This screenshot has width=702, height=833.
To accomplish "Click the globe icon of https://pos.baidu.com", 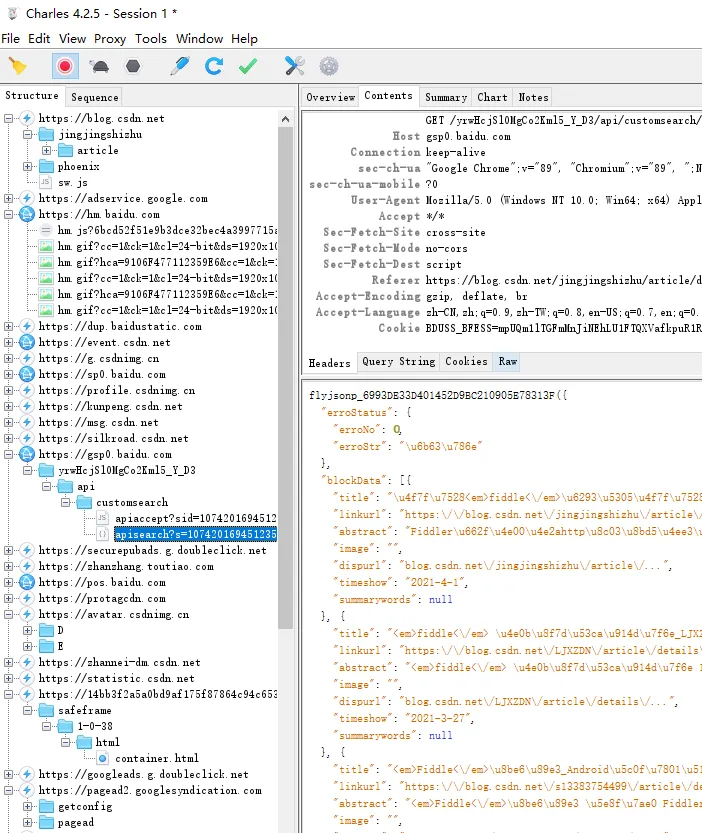I will pos(27,582).
